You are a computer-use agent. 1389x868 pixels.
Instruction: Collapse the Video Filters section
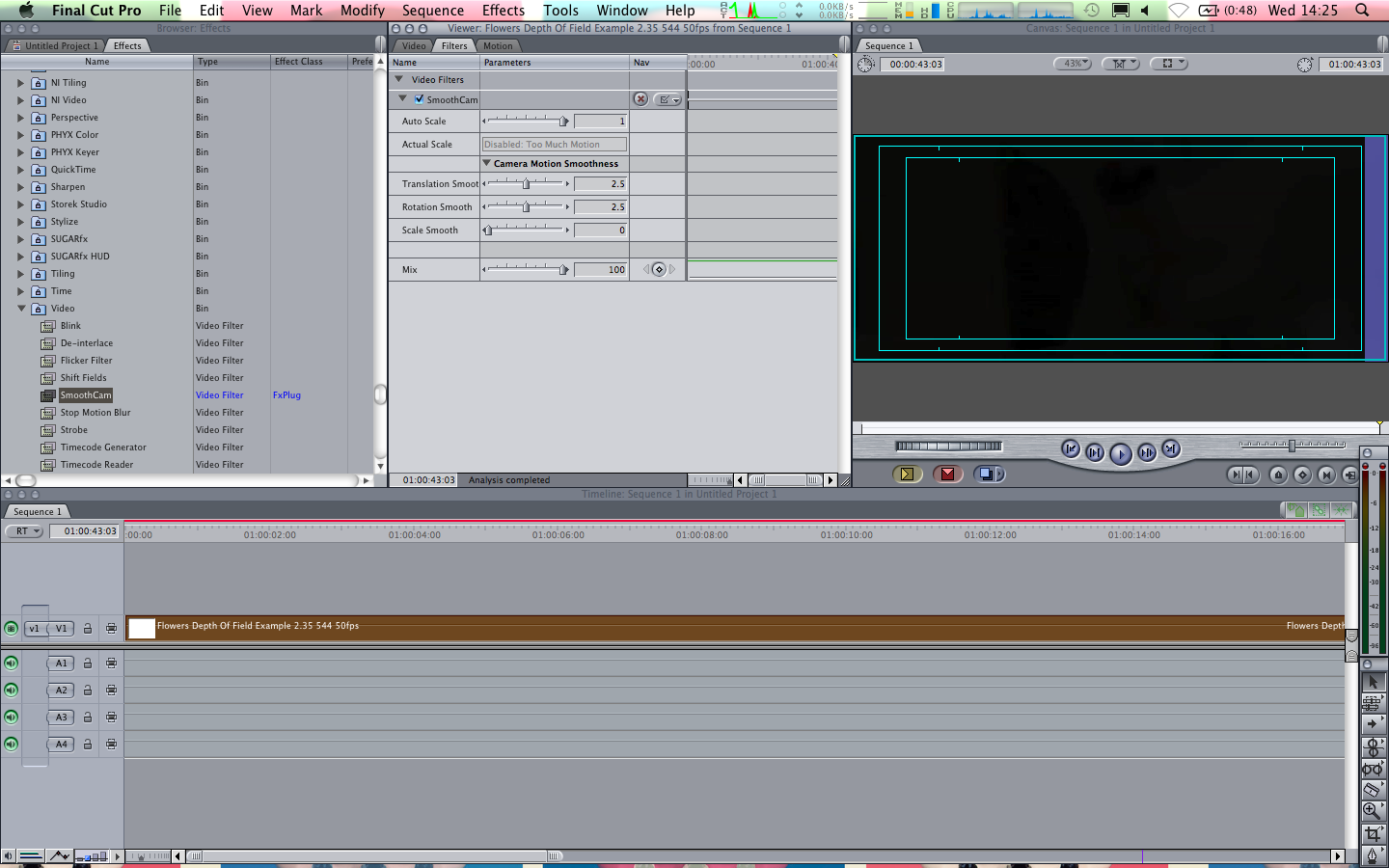399,79
